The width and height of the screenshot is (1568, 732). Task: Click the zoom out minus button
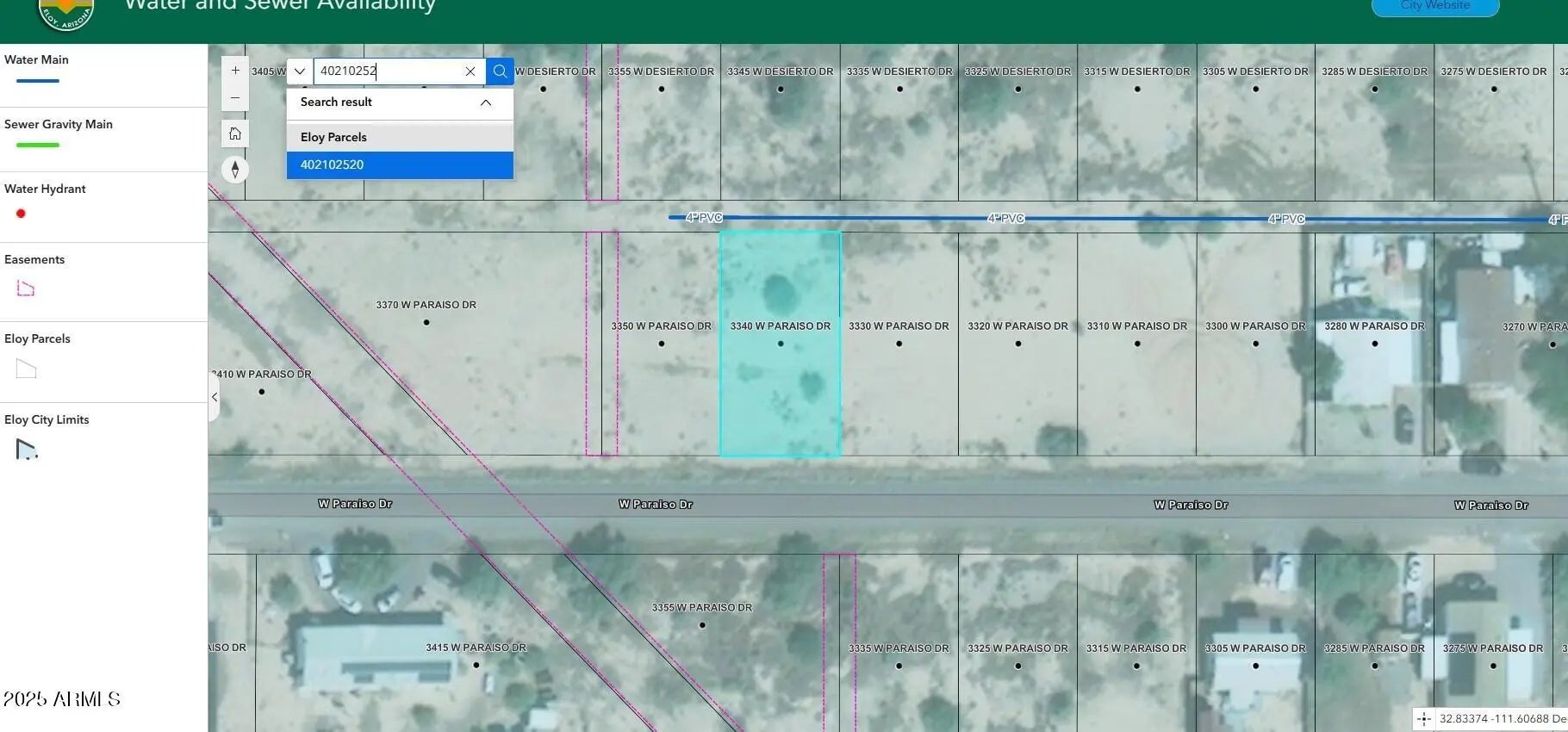[235, 98]
